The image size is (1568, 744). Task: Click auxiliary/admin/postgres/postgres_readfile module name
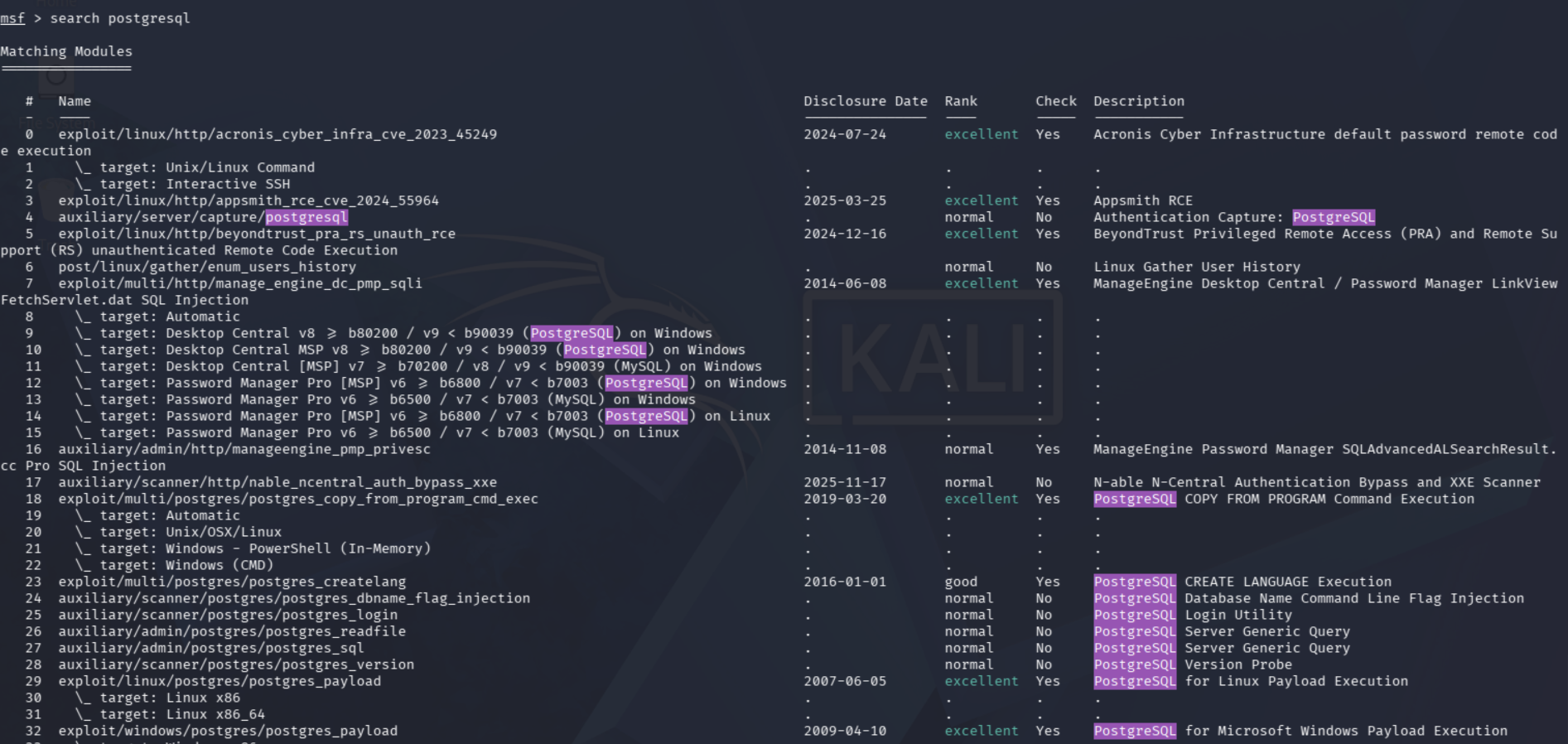(x=232, y=631)
